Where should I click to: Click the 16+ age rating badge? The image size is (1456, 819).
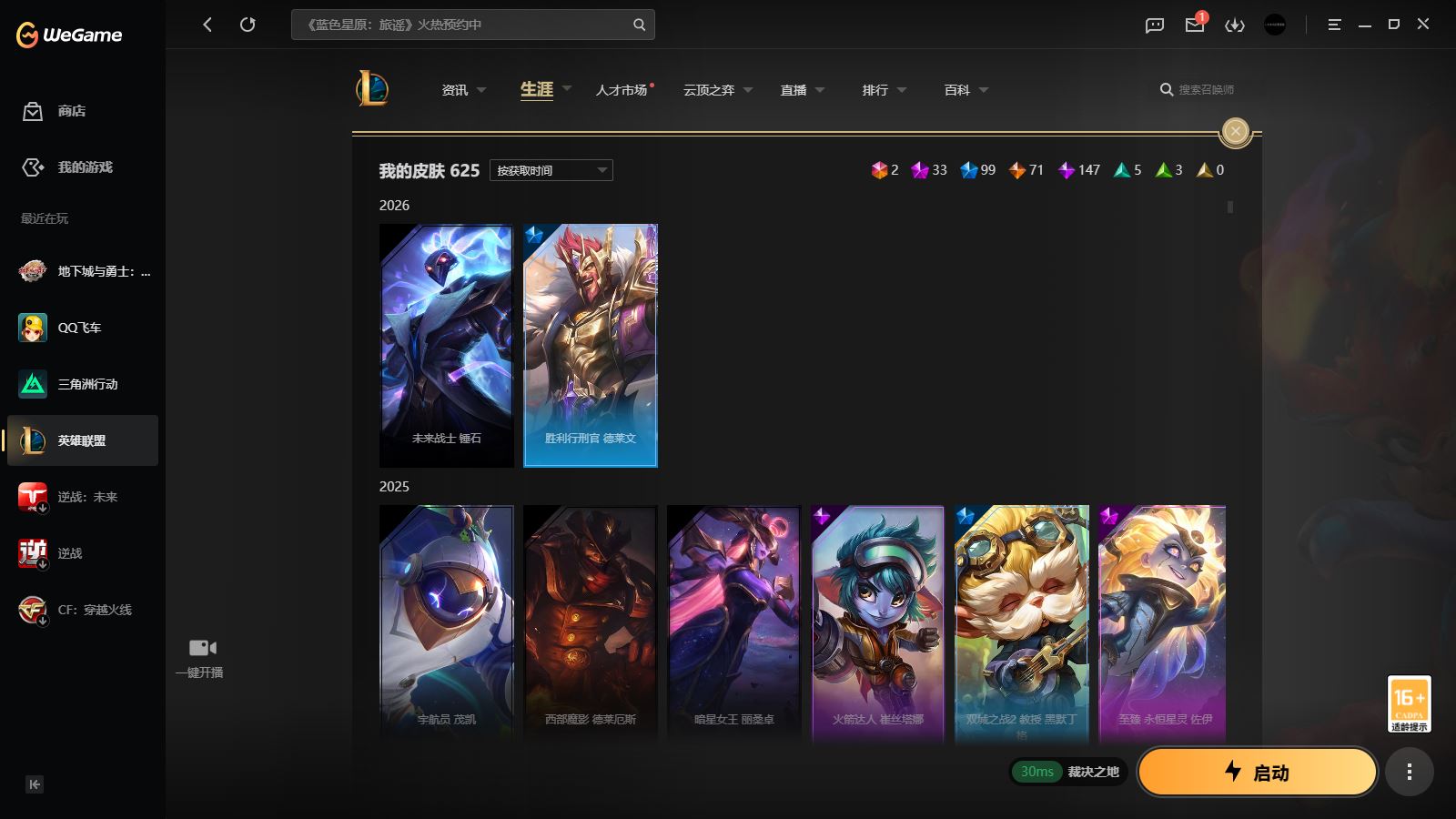click(1410, 703)
